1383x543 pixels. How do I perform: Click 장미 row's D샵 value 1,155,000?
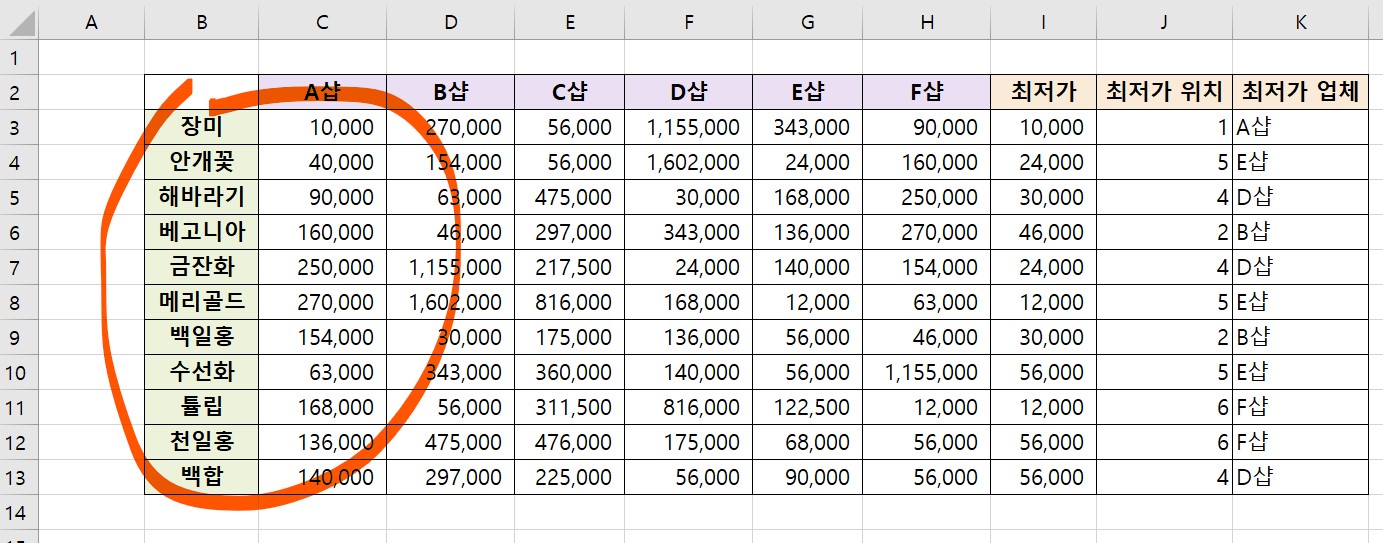(688, 127)
